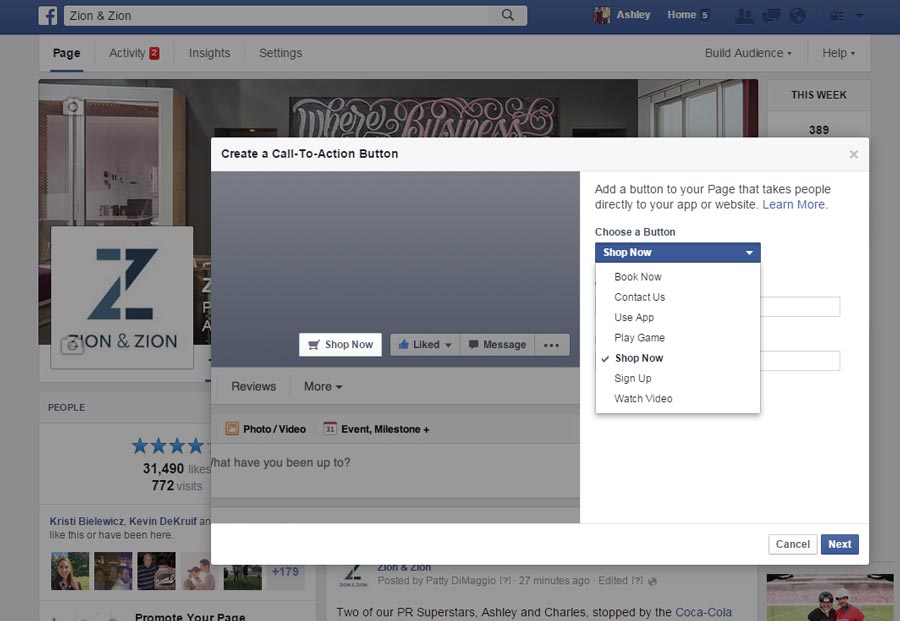Click the ellipsis button beside Message
900x621 pixels.
[x=552, y=344]
